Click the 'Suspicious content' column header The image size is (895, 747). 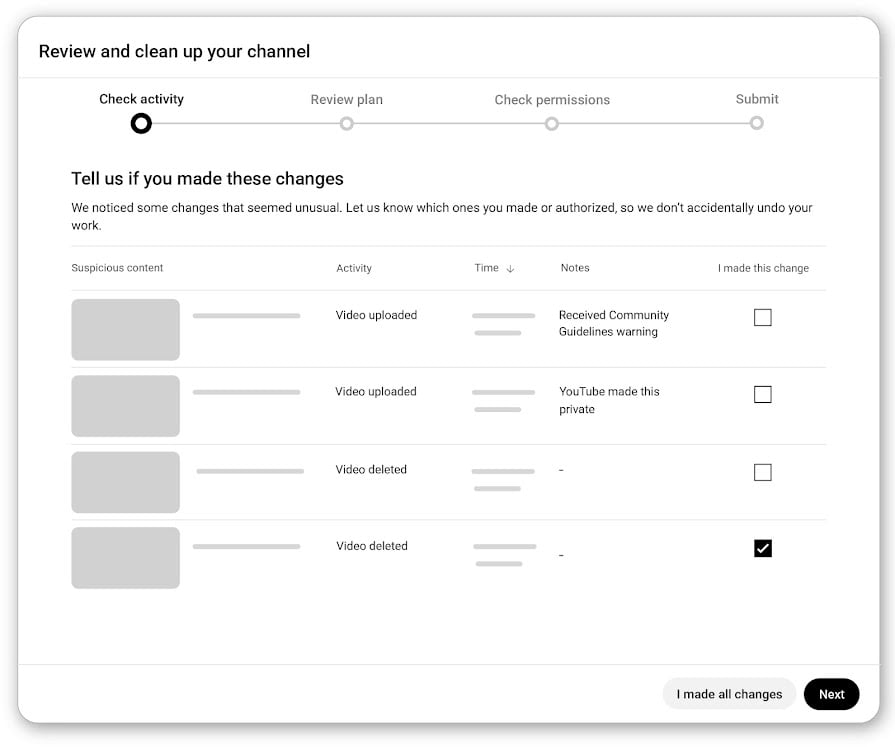click(x=117, y=268)
